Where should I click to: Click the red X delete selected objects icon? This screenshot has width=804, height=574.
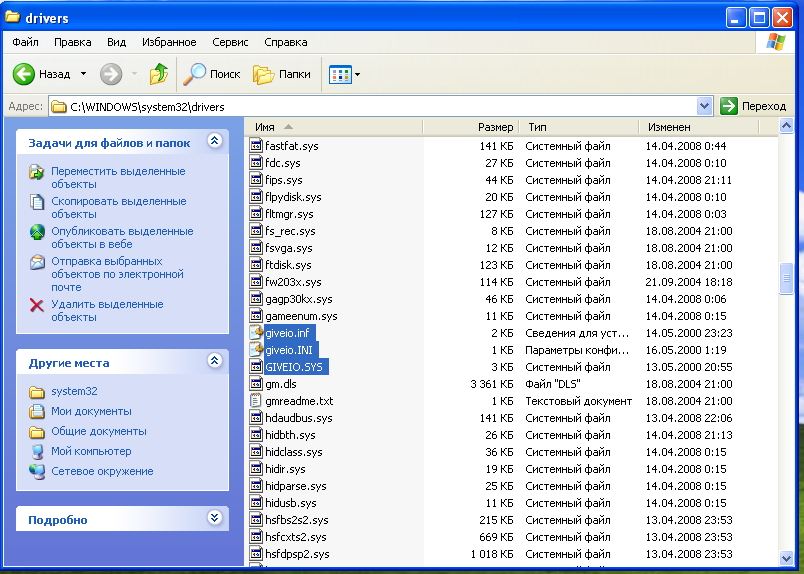(37, 305)
